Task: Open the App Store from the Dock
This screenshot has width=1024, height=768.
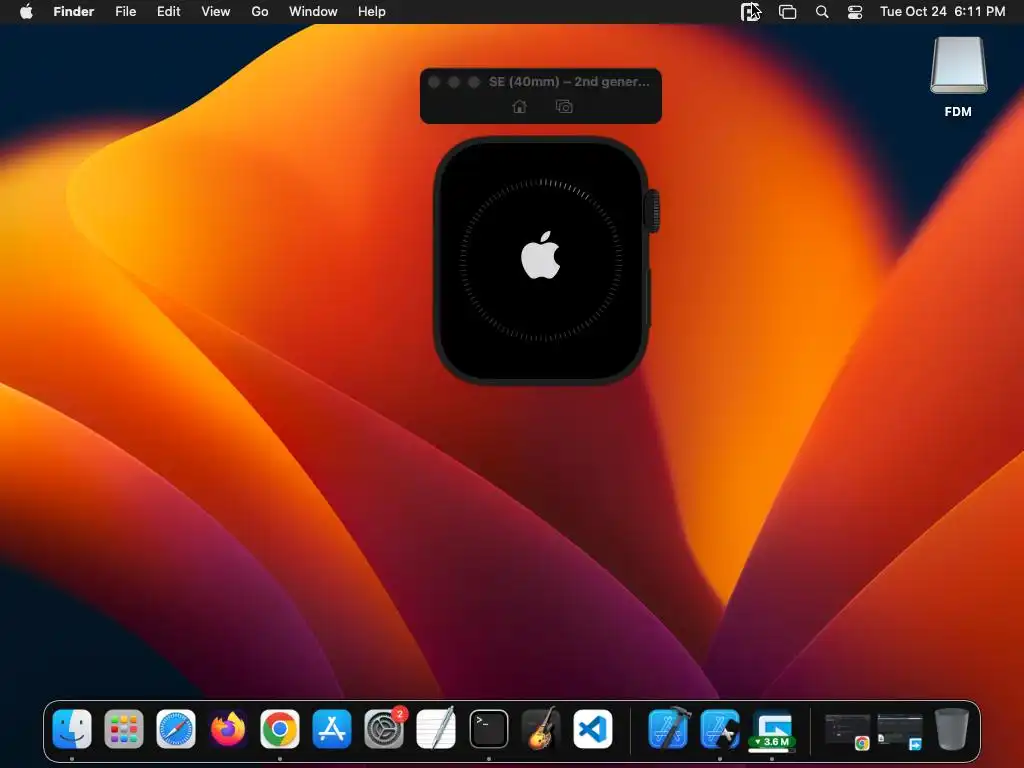Action: click(332, 728)
